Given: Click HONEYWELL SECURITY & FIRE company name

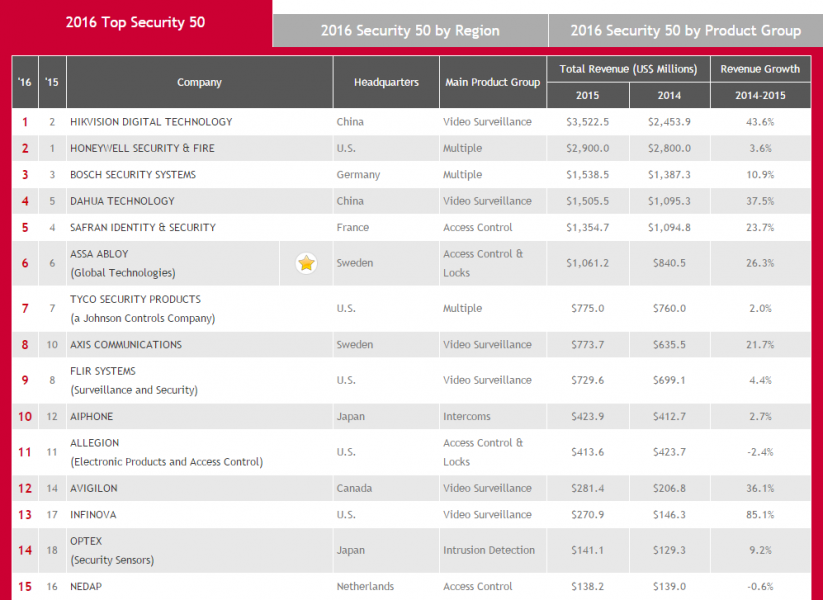Looking at the screenshot, I should (x=142, y=148).
